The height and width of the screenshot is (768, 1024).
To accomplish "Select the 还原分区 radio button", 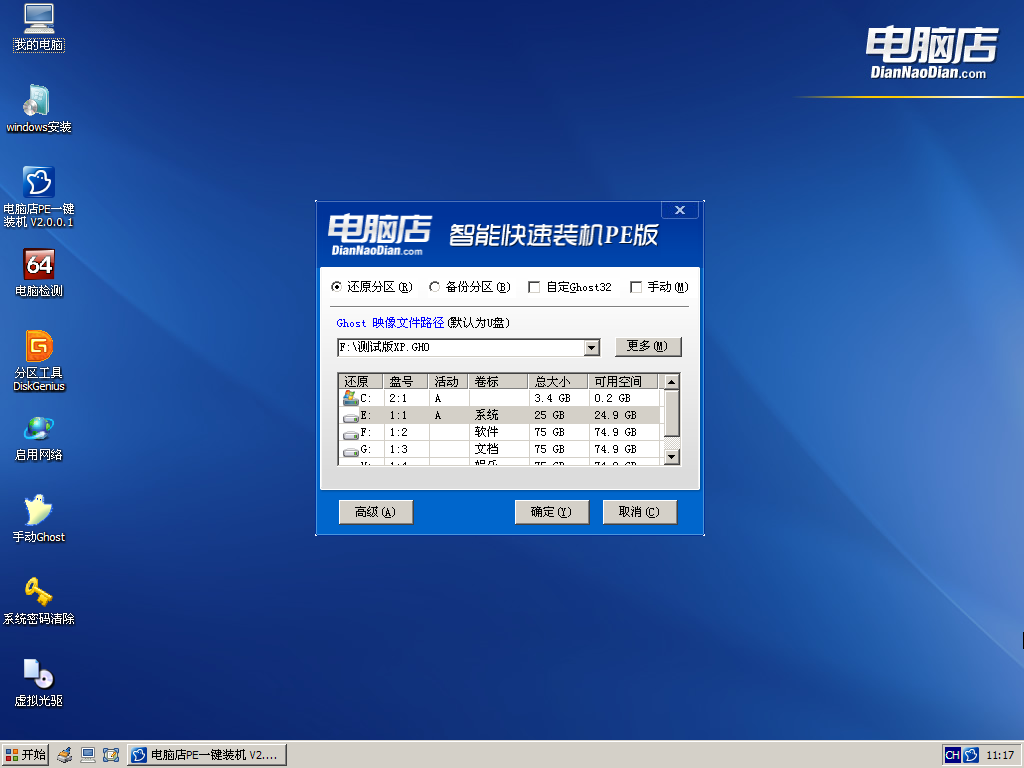I will [337, 287].
